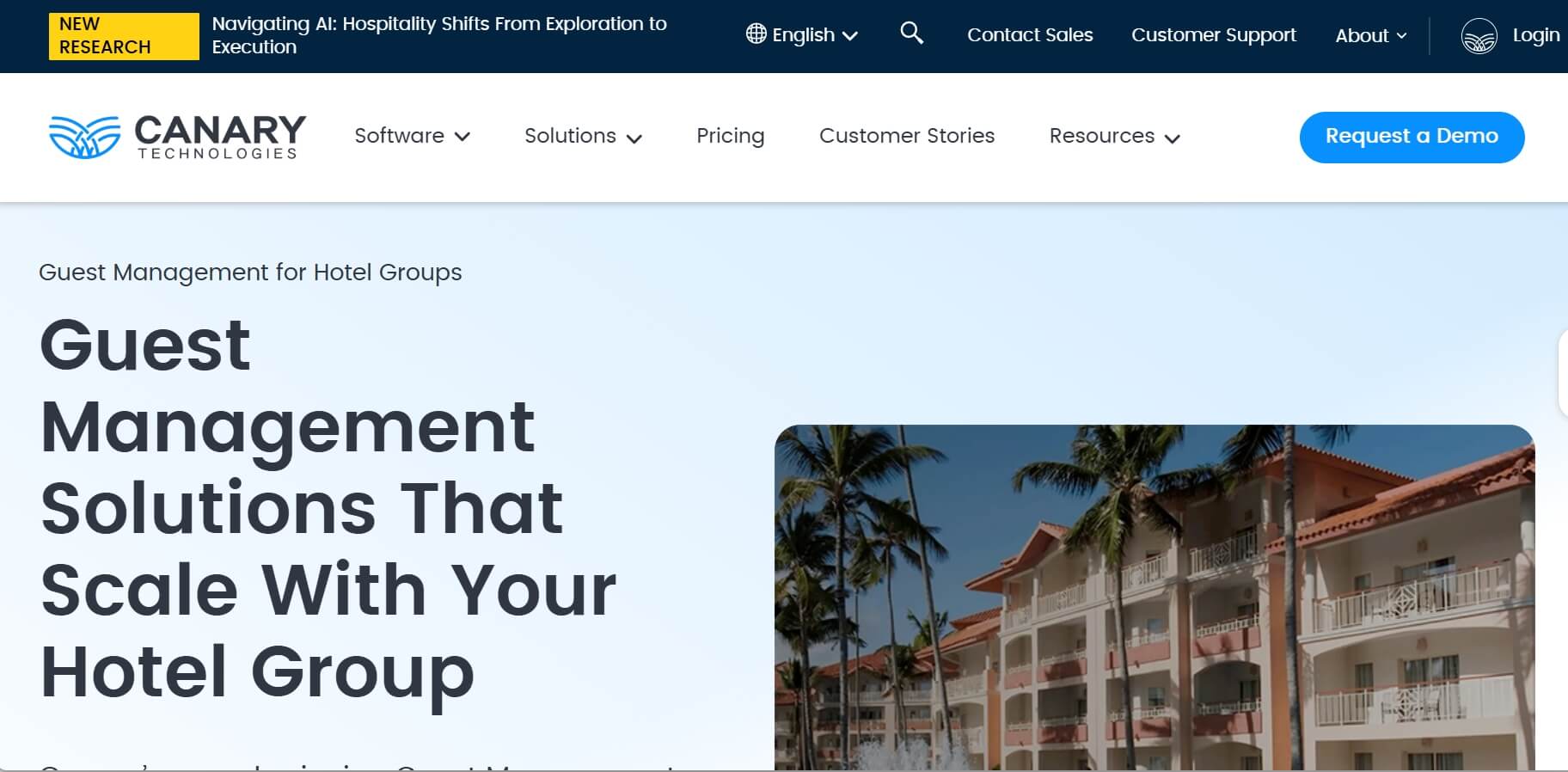Screen dimensions: 1568x772
Task: Open Customer Stories in the navigation
Action: (907, 136)
